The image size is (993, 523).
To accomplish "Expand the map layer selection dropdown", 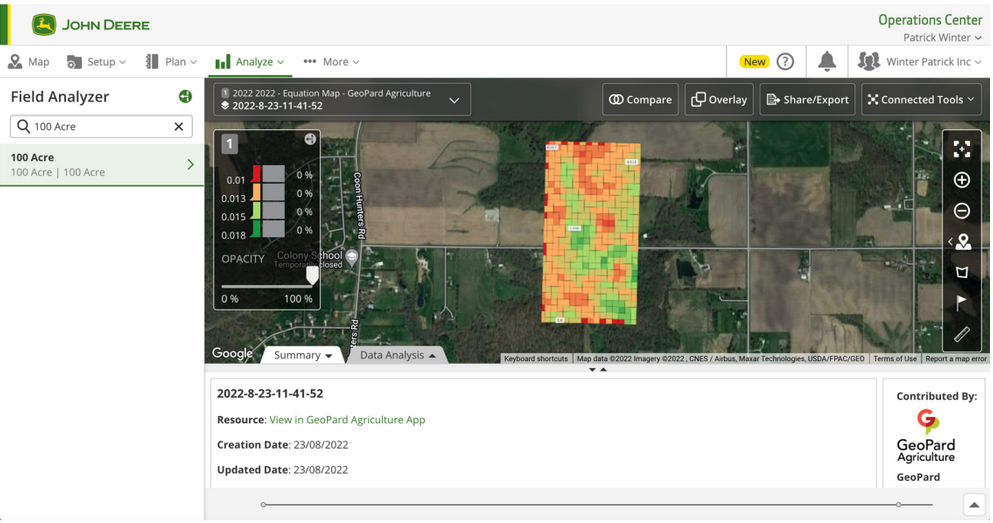I will [454, 100].
